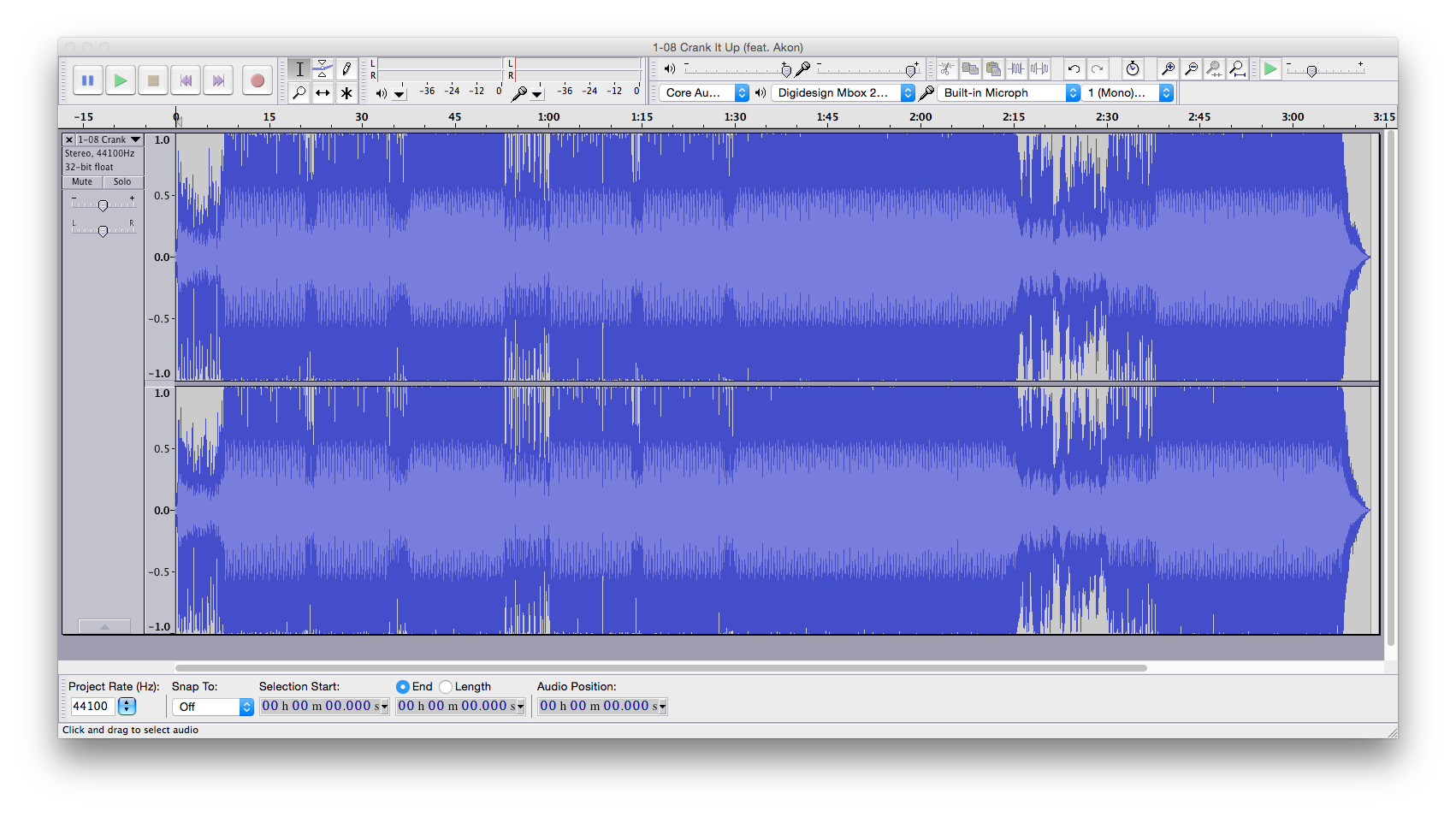Open the Core Audio host dropdown
This screenshot has width=1456, height=817.
(x=704, y=92)
